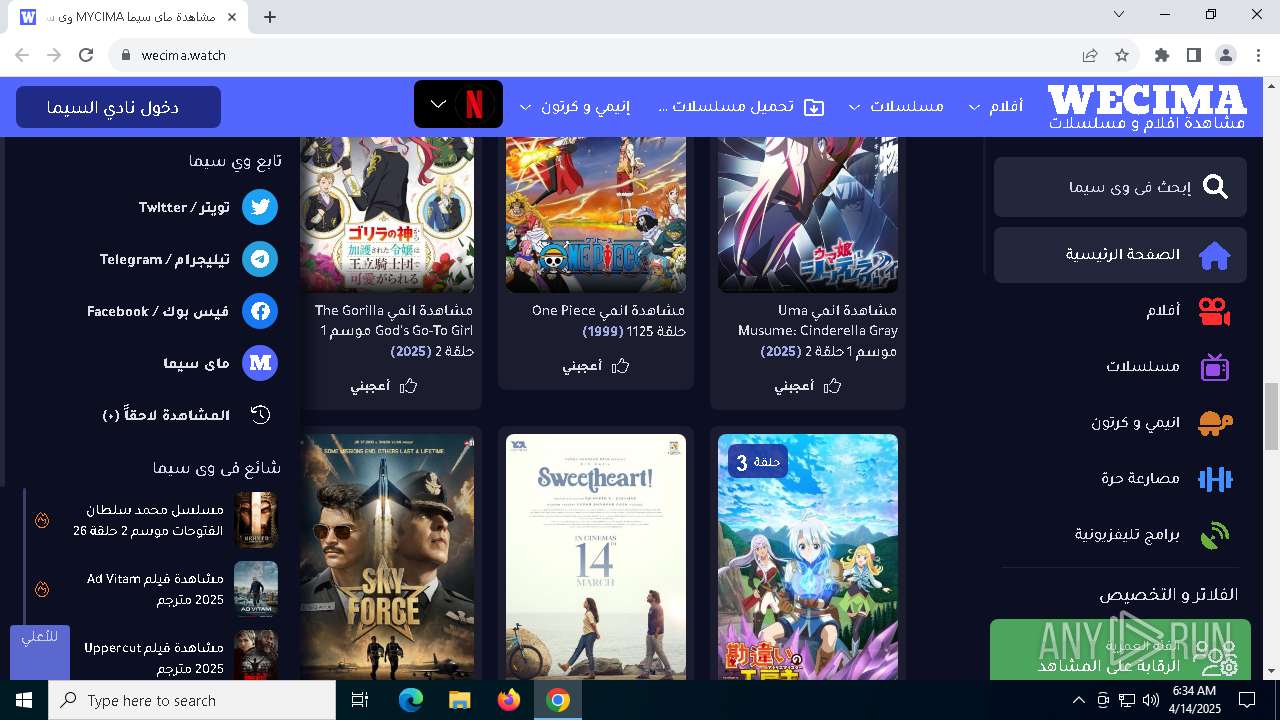Bookmark this page with star icon

click(x=1122, y=55)
